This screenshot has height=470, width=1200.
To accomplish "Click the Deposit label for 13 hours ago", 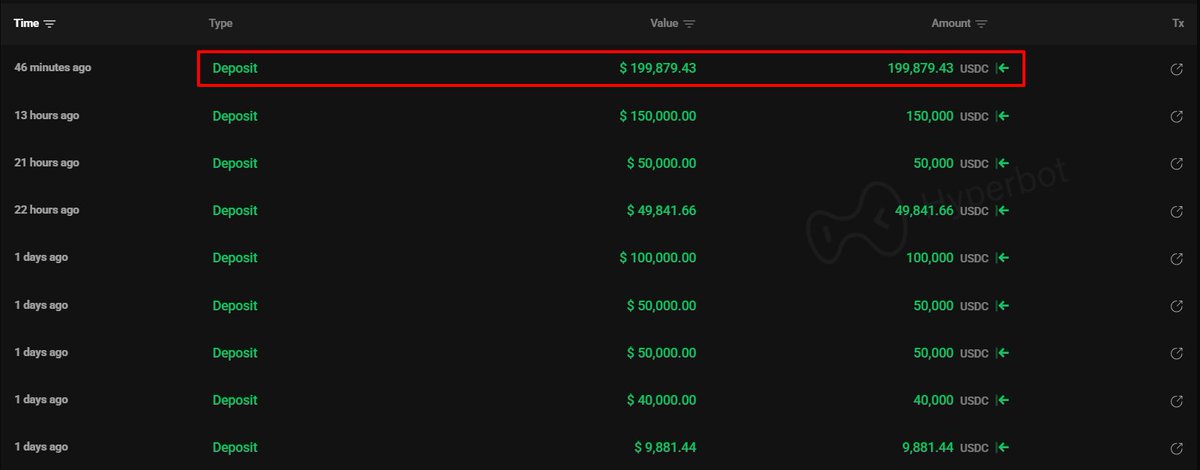I will click(235, 116).
